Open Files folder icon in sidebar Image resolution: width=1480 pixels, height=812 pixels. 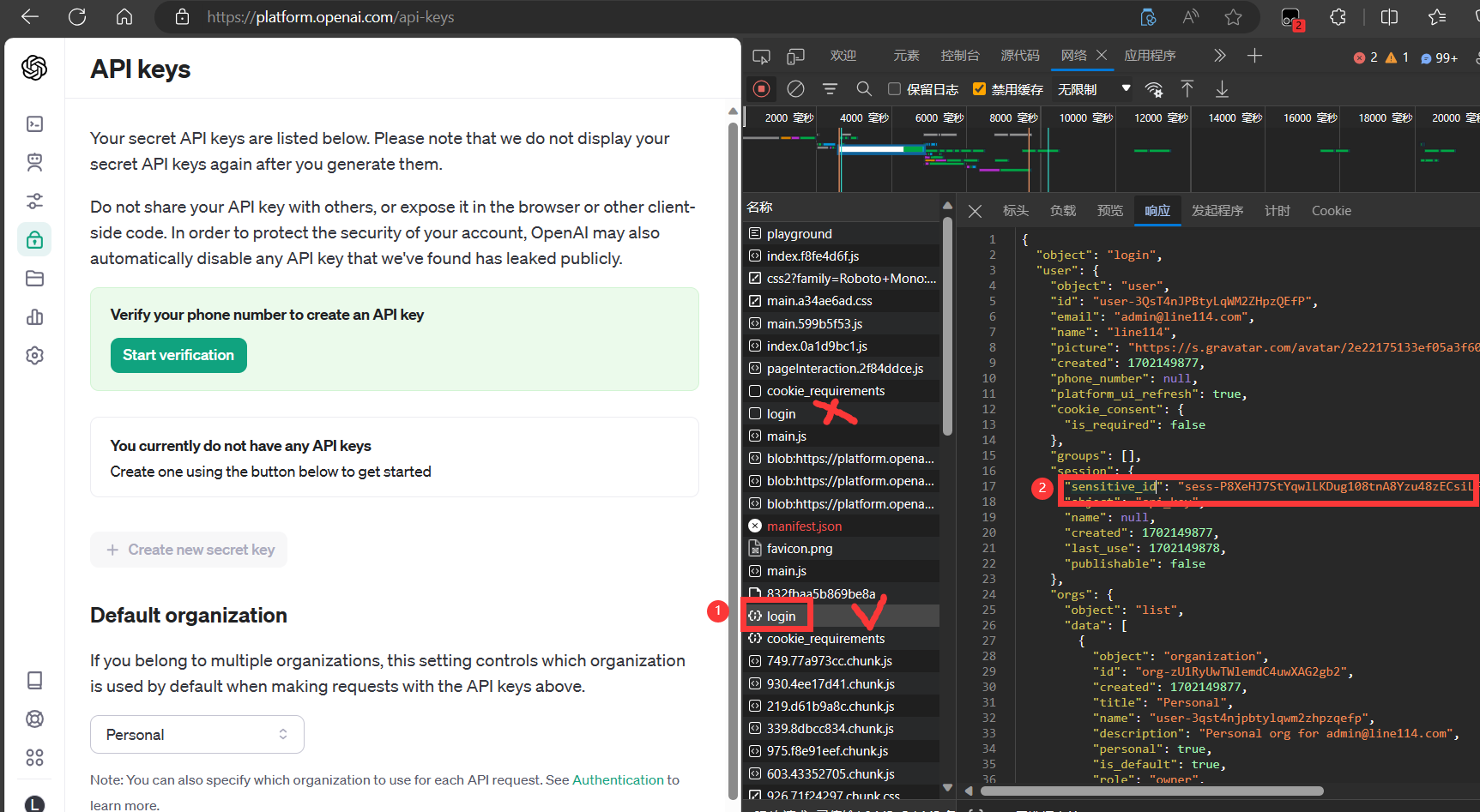[x=34, y=279]
